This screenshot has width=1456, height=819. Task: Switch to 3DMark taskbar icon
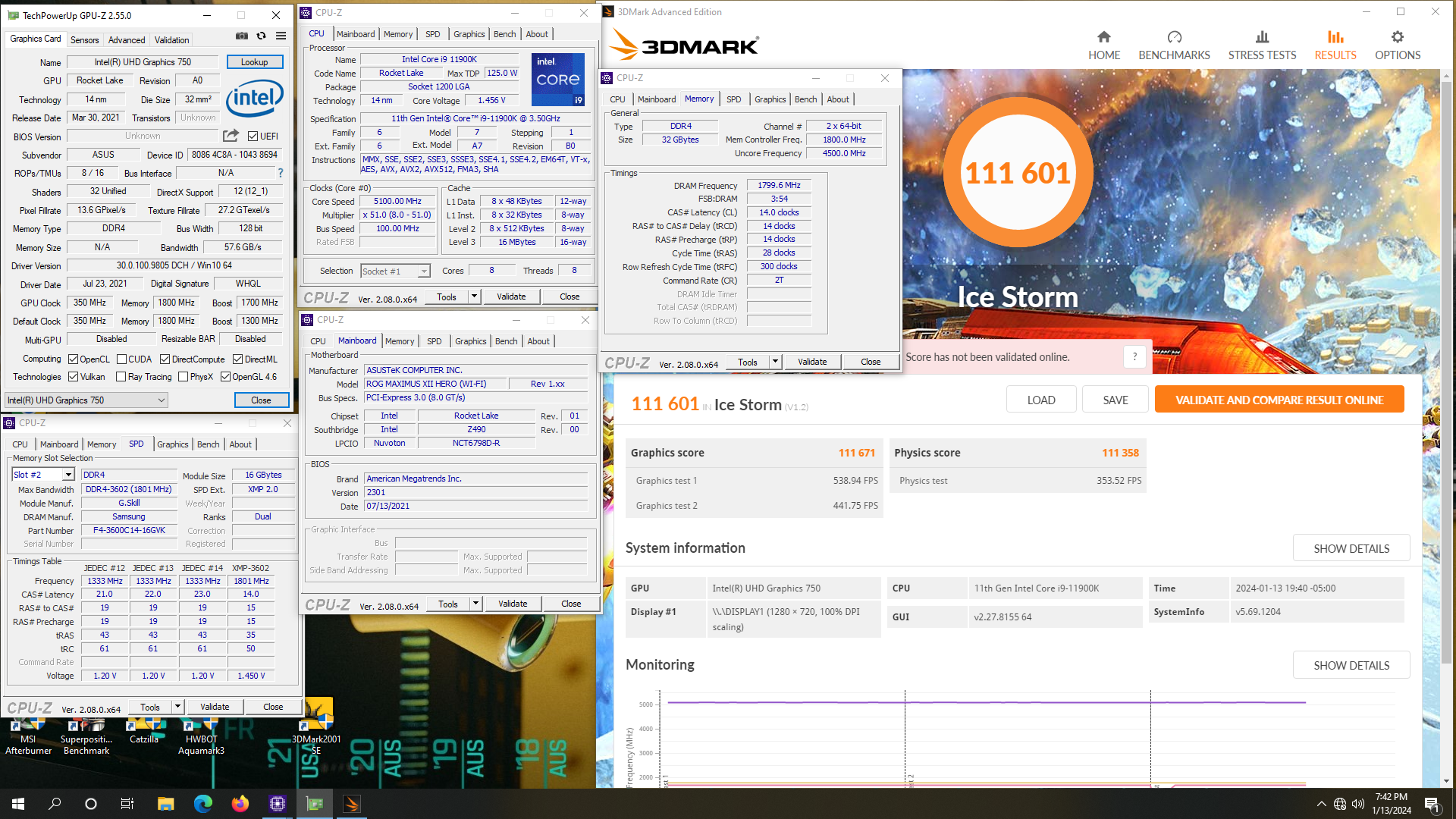click(351, 804)
